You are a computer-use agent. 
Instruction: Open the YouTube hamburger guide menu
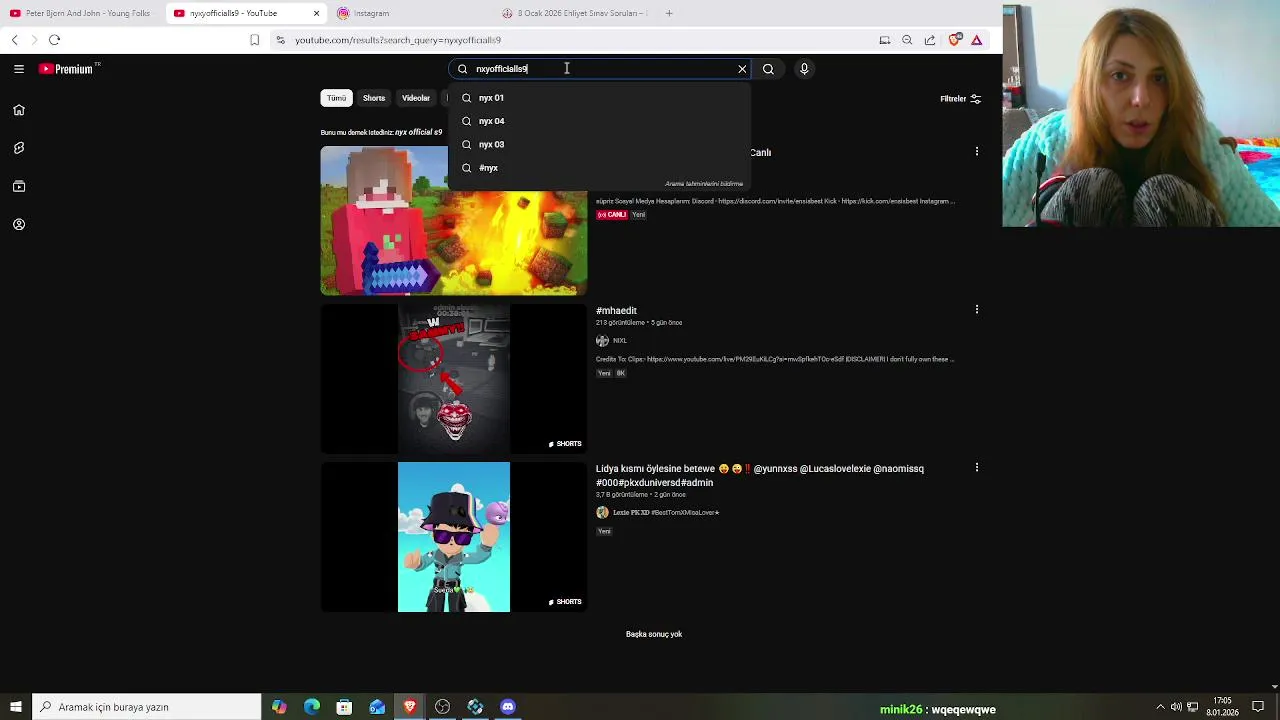click(19, 69)
